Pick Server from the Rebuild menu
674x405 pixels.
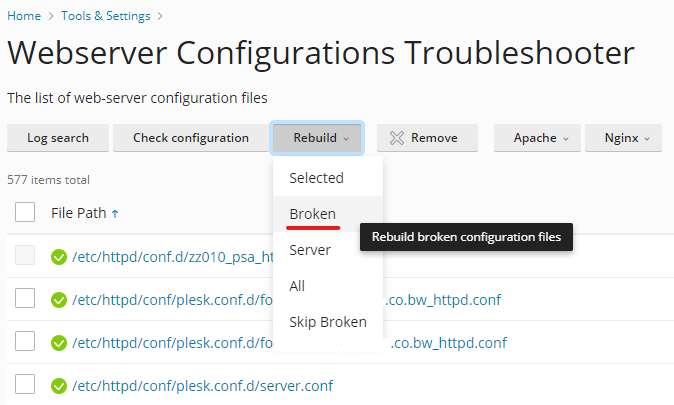click(310, 250)
